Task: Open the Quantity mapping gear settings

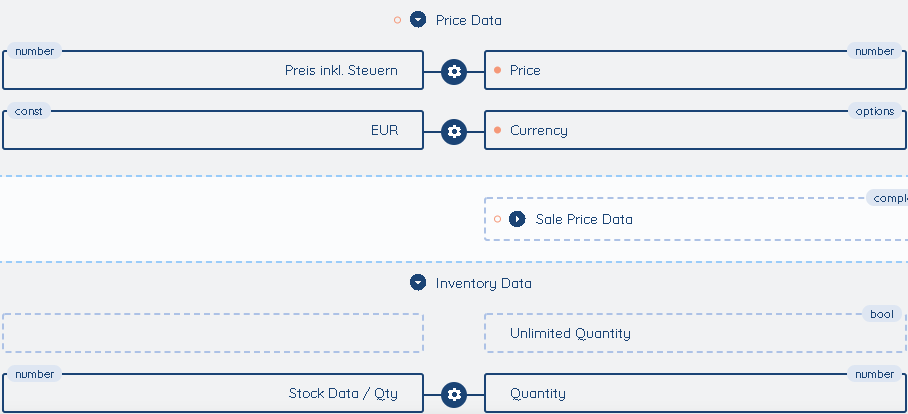Action: click(x=454, y=395)
